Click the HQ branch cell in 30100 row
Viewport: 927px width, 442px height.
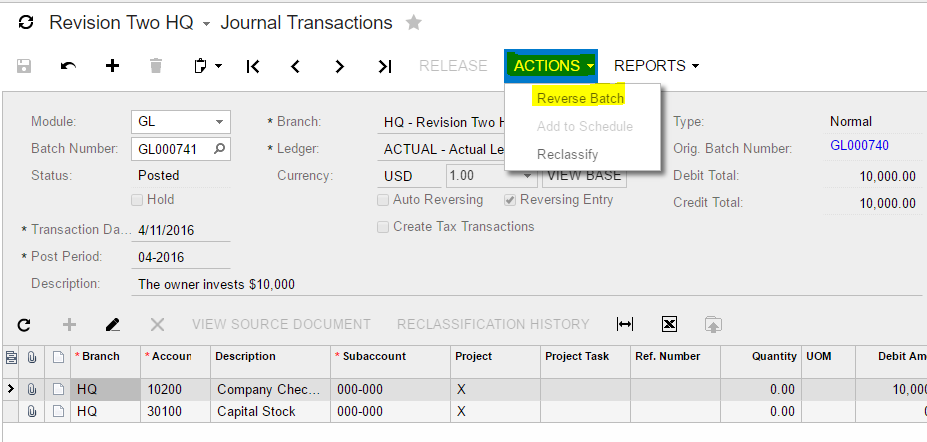click(105, 411)
